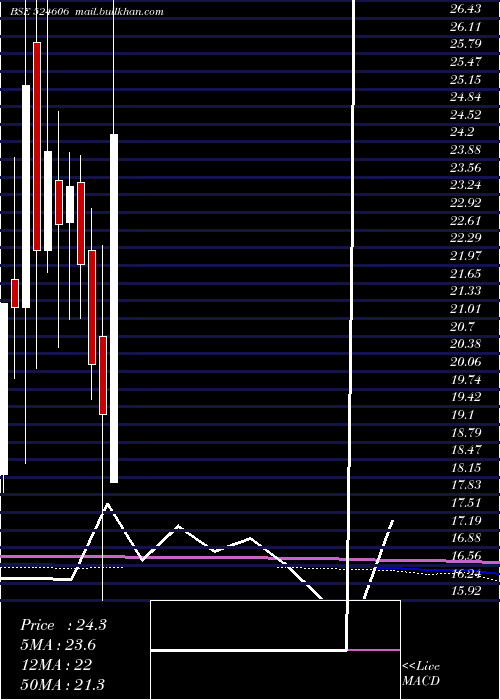Click the 16.88 price axis label

click(x=465, y=538)
